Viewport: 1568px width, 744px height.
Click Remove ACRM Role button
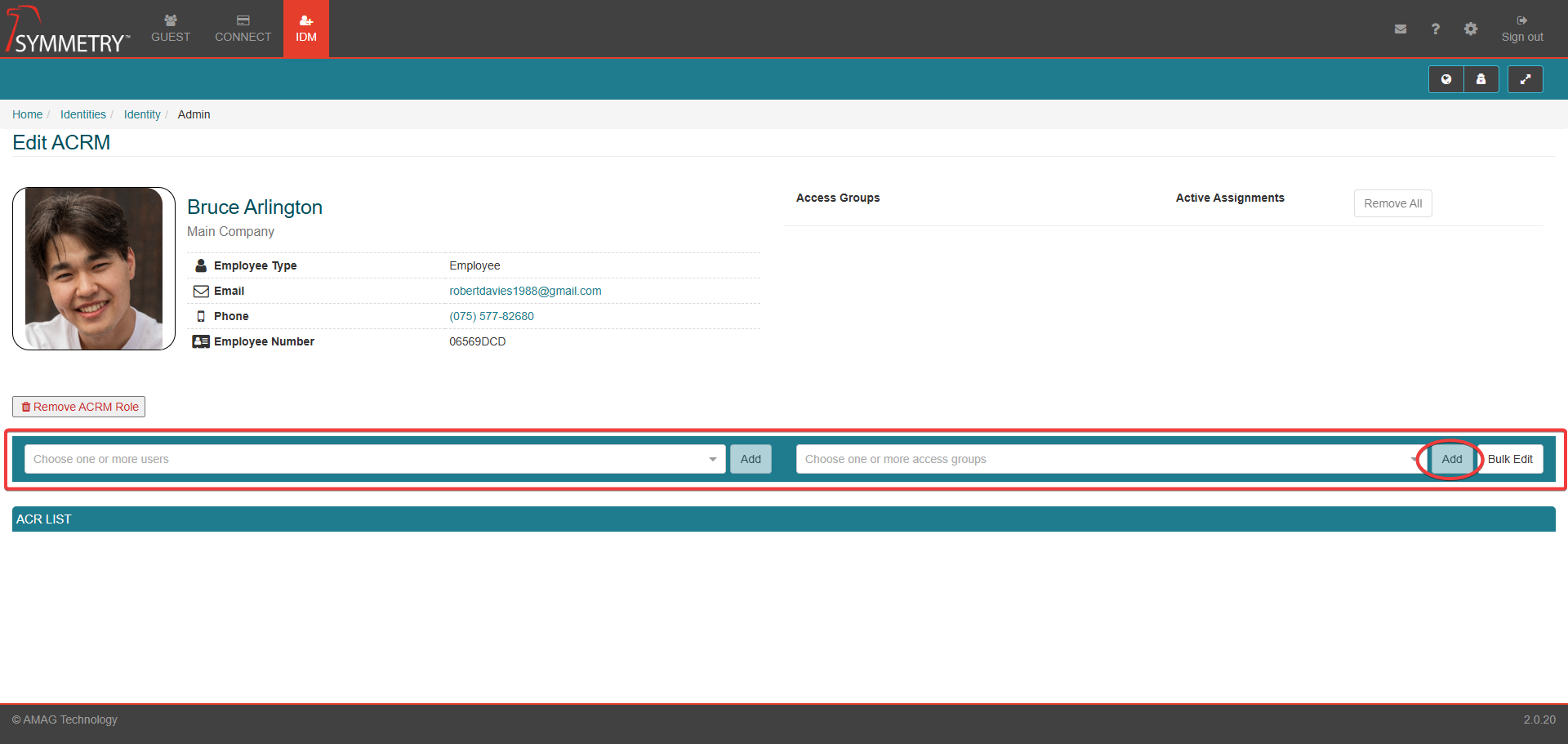tap(79, 407)
